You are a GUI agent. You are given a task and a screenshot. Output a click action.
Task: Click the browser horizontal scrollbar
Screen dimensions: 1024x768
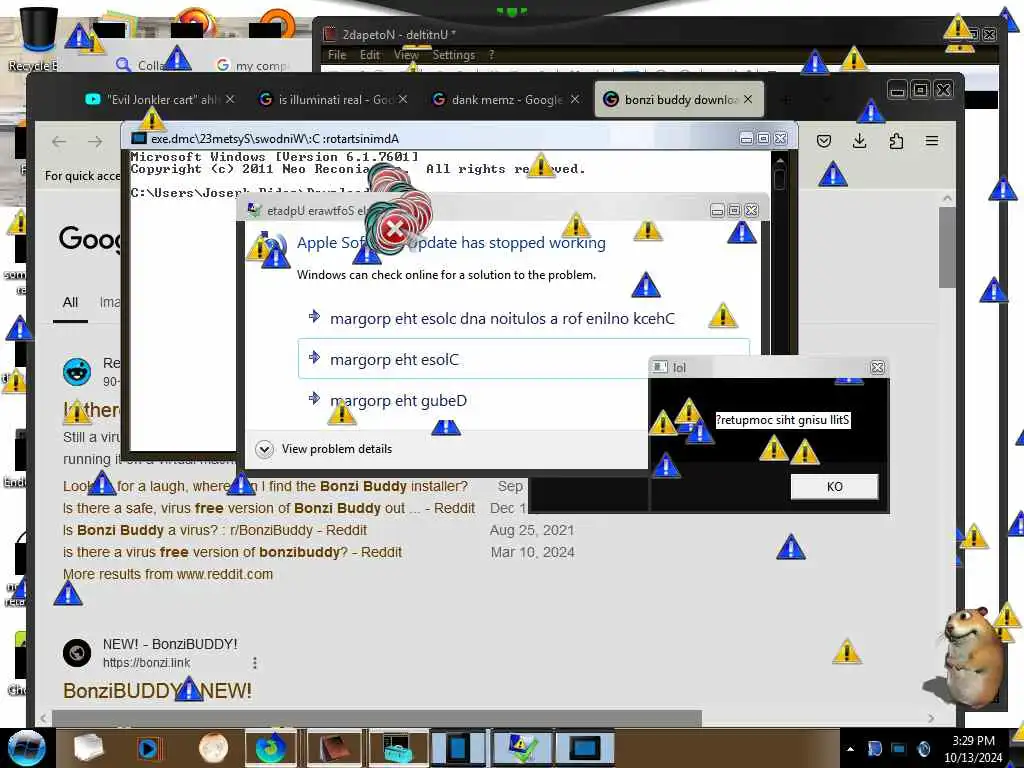pos(376,718)
